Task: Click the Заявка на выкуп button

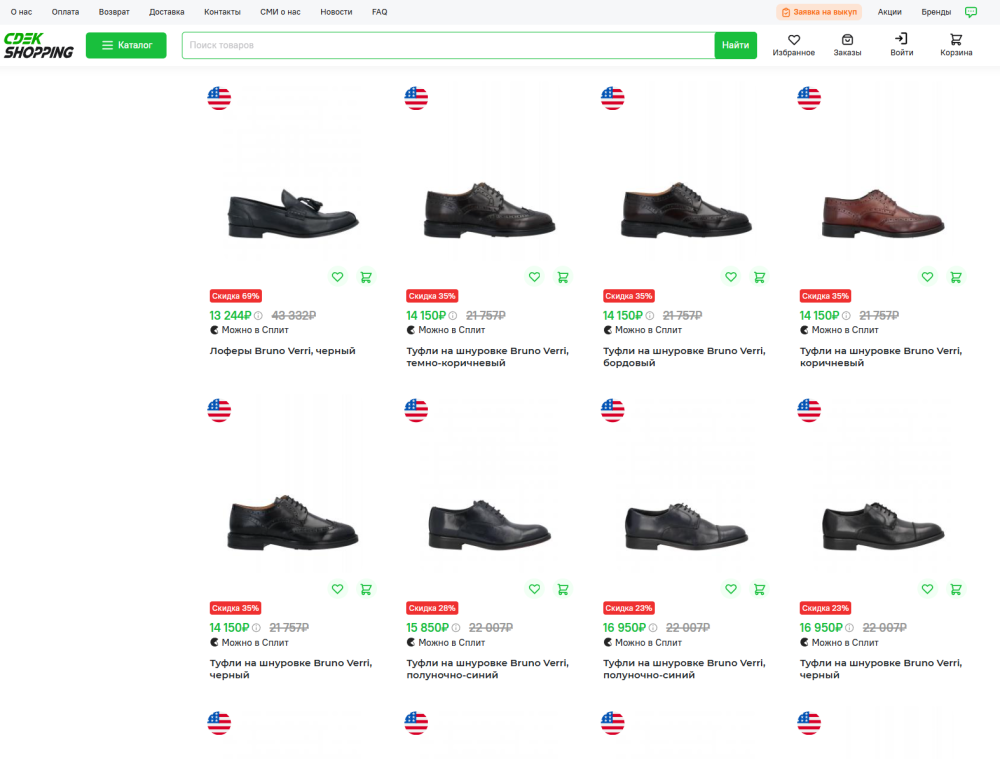Action: 819,12
